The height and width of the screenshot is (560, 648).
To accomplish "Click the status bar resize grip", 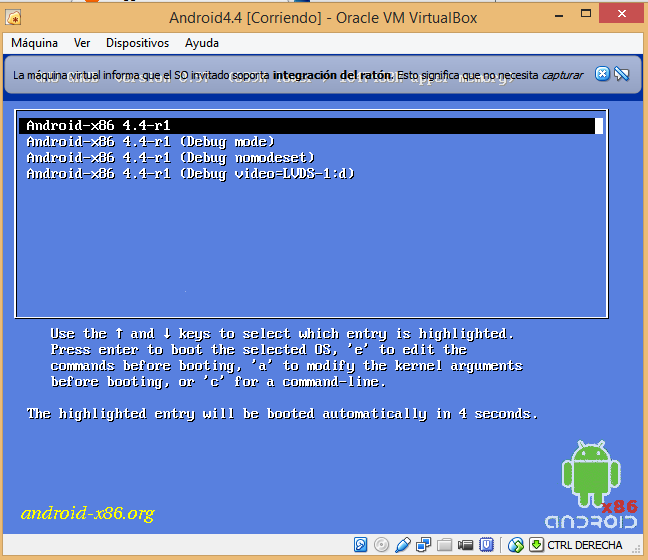I will point(636,548).
